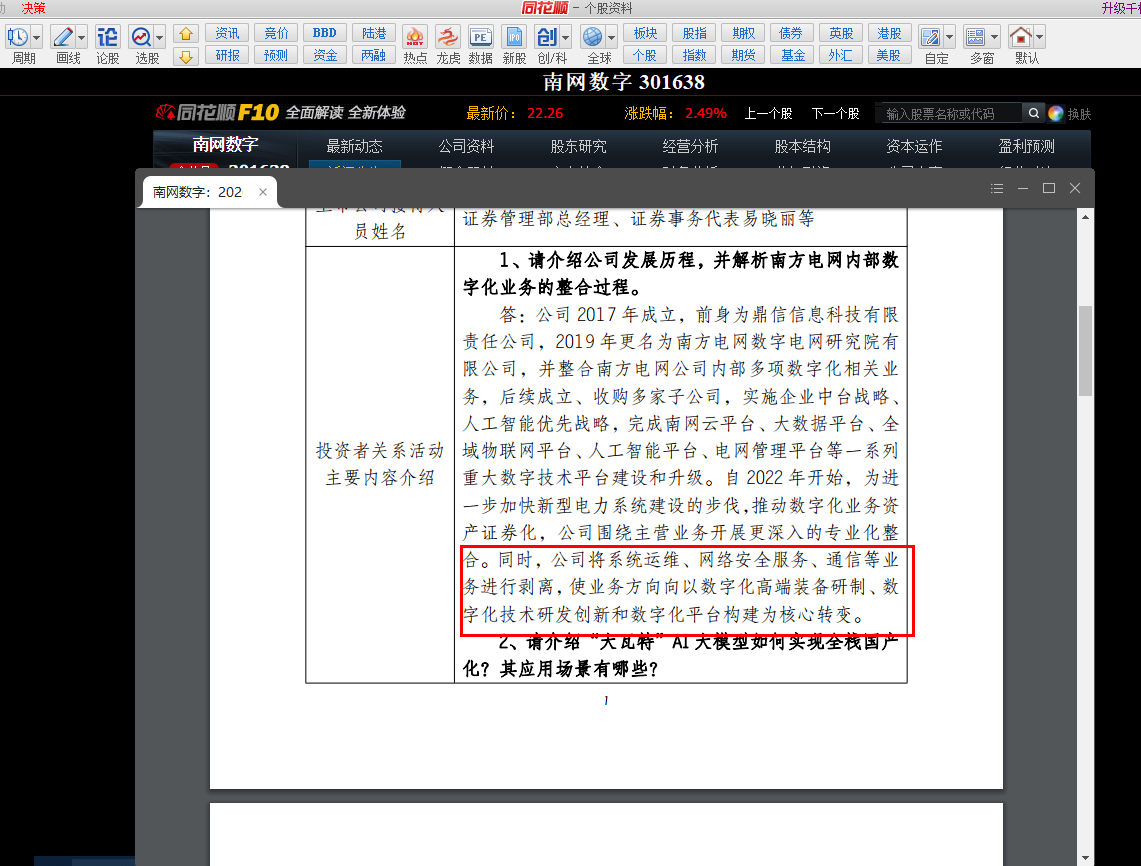Switch to the 股本结构 tab

(803, 146)
